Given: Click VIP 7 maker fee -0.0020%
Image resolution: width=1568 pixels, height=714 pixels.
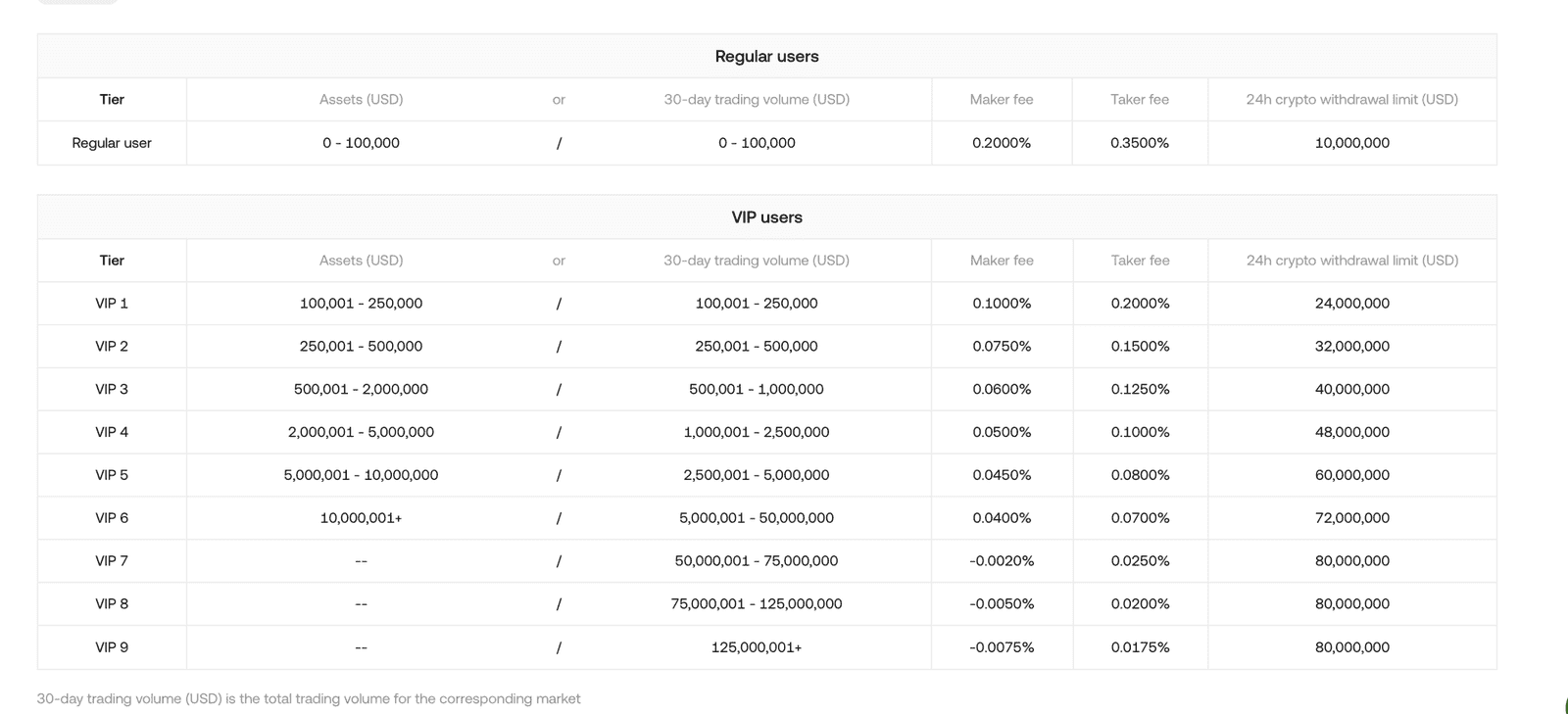Looking at the screenshot, I should (1002, 561).
